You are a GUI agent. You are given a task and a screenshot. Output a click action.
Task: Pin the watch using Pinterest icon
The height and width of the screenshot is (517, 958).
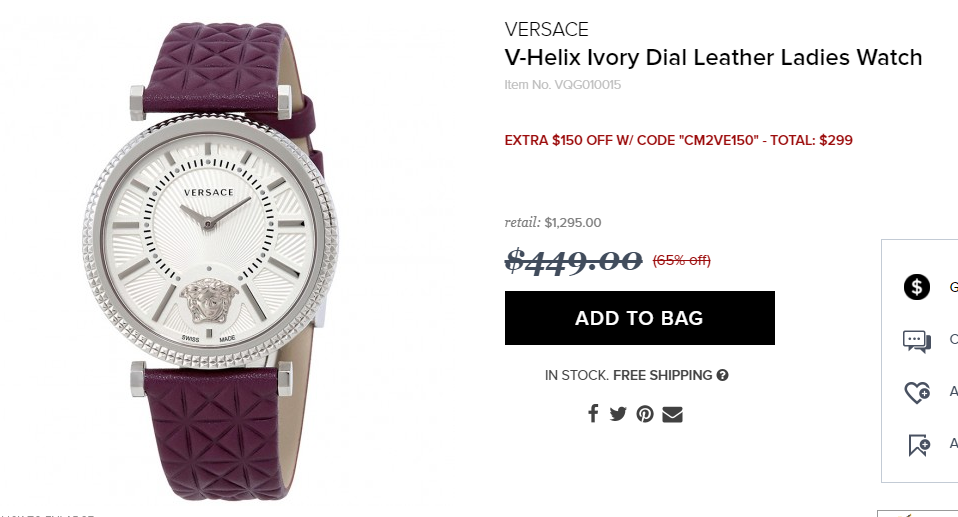645,414
